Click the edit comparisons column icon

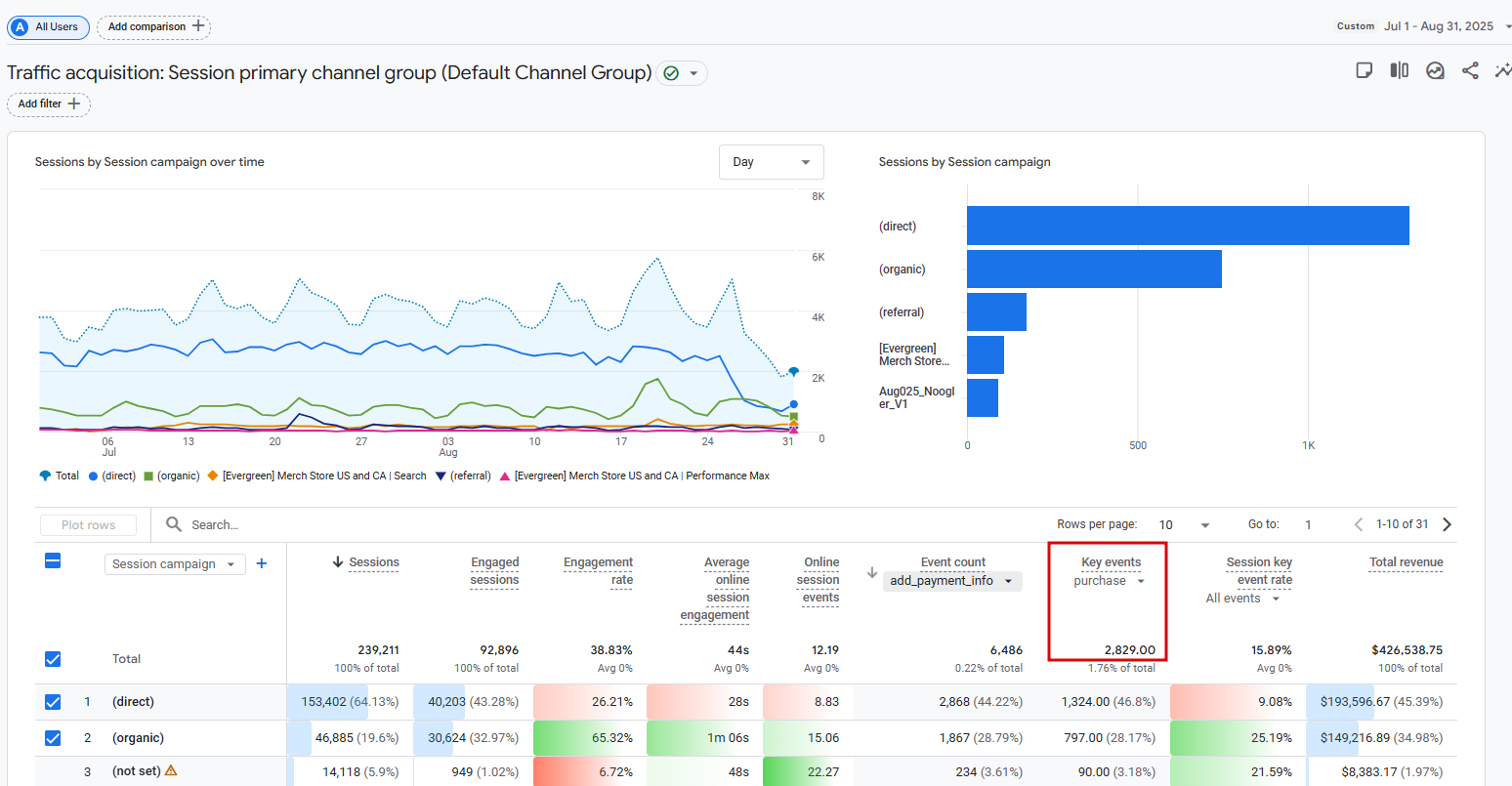coord(1400,70)
